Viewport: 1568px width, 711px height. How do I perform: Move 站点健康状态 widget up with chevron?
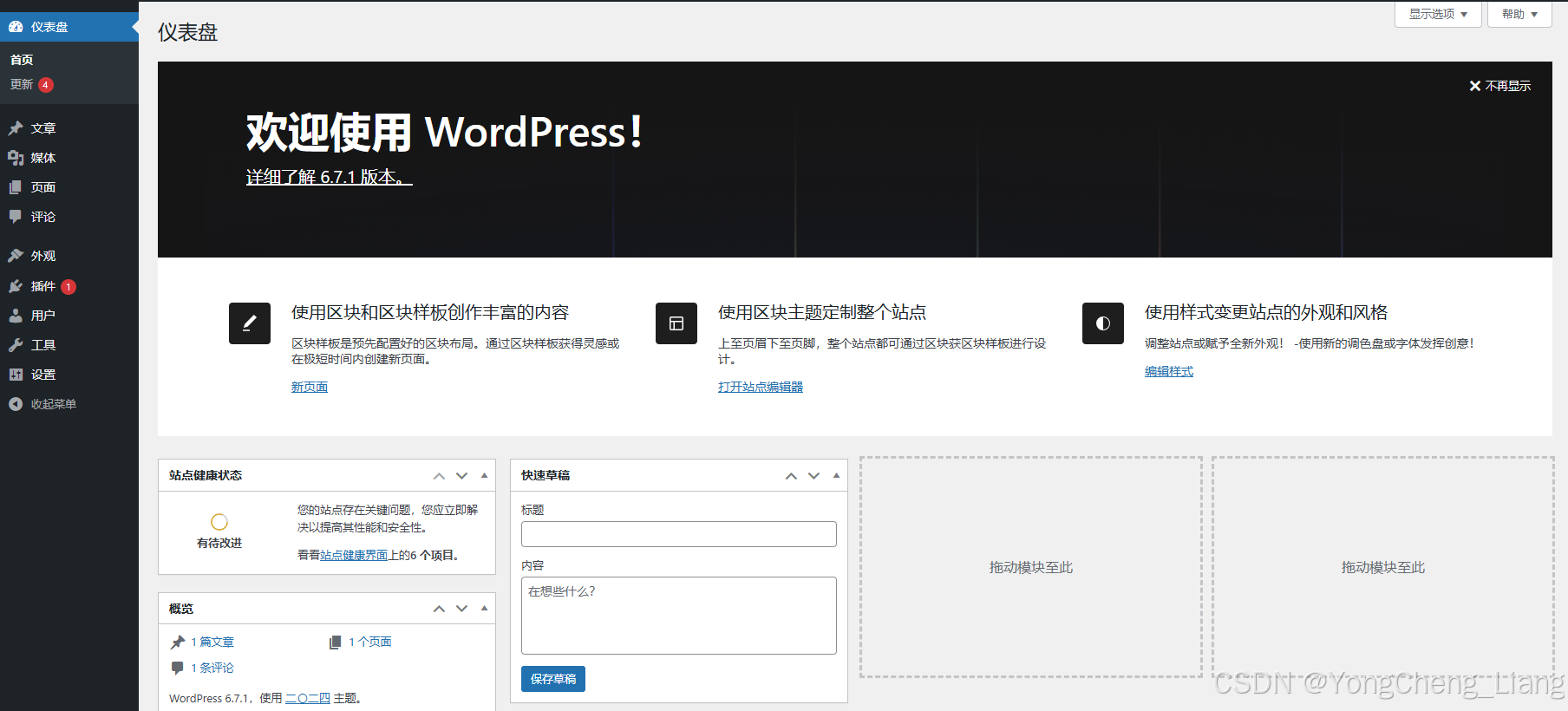pyautogui.click(x=440, y=476)
